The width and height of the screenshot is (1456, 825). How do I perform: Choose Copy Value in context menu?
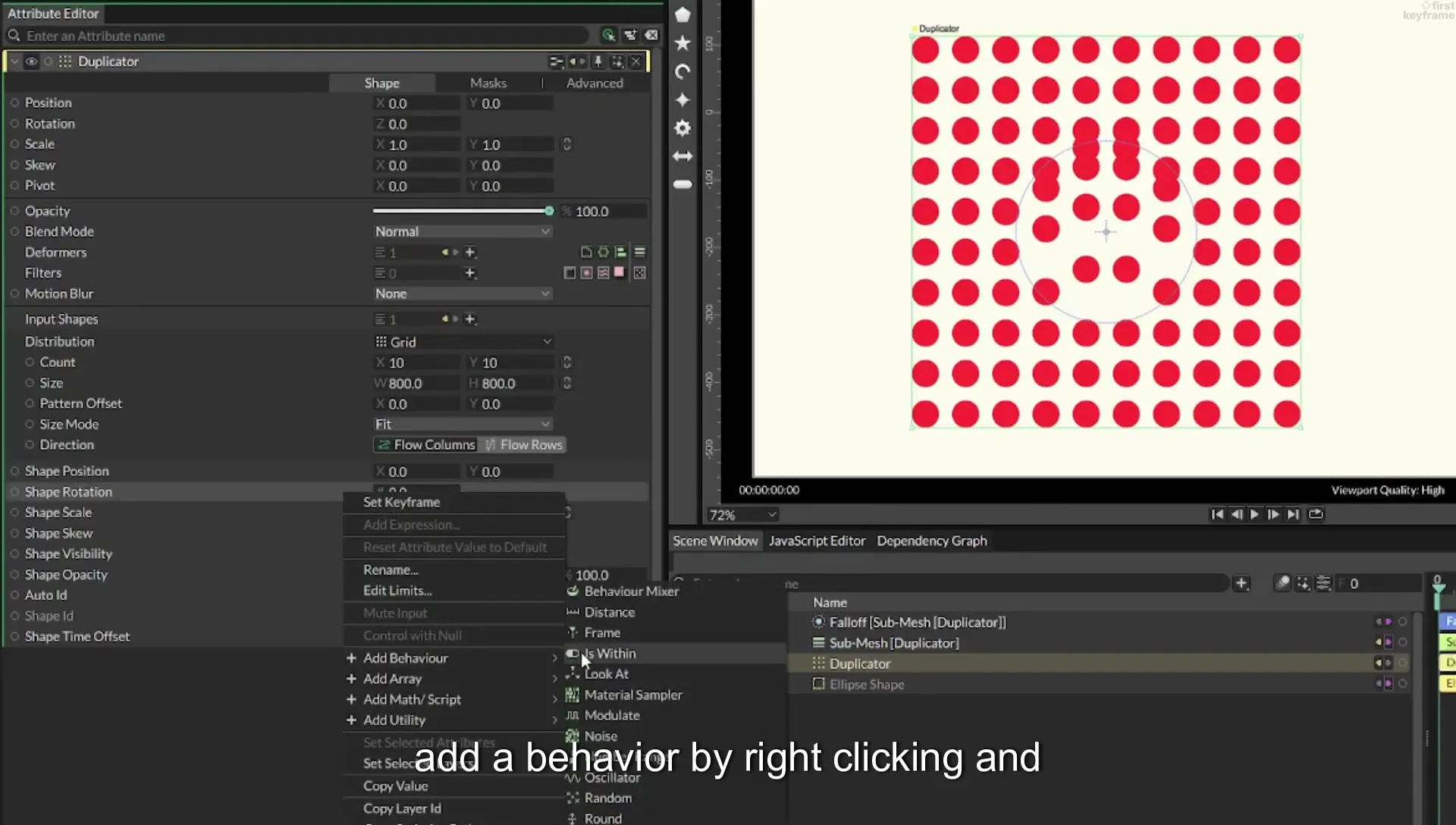click(x=453, y=786)
